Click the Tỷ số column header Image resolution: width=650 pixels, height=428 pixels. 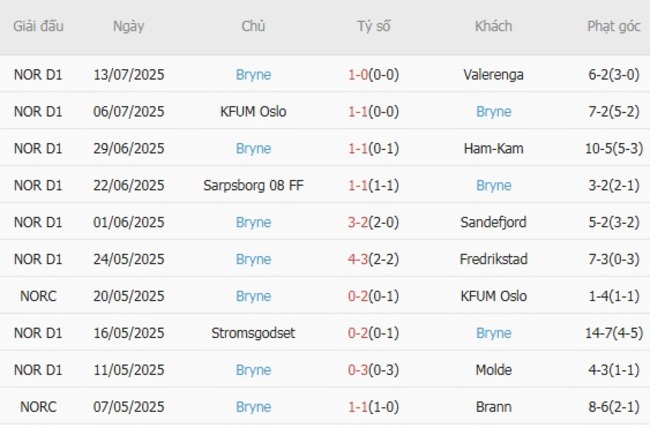click(x=373, y=27)
